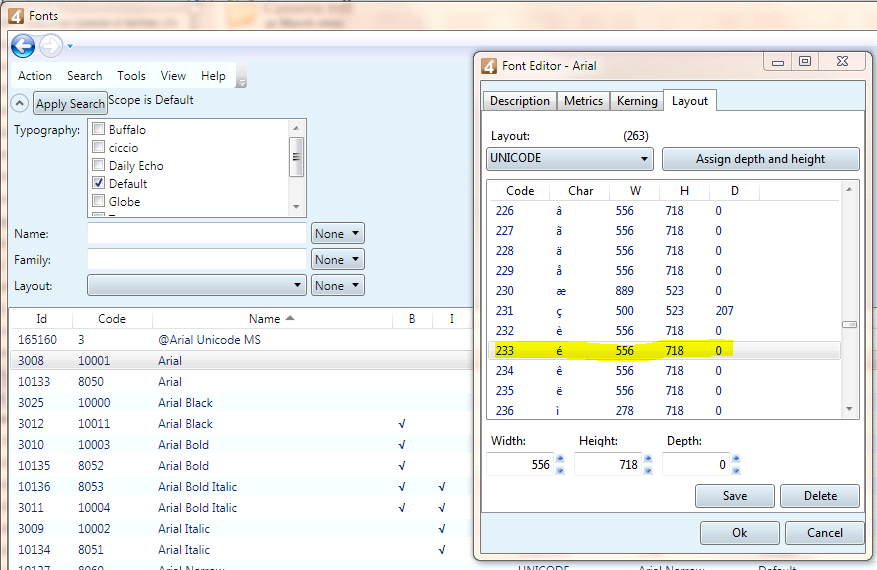Viewport: 877px width, 570px height.
Task: Switch to the Metrics tab
Action: [583, 101]
